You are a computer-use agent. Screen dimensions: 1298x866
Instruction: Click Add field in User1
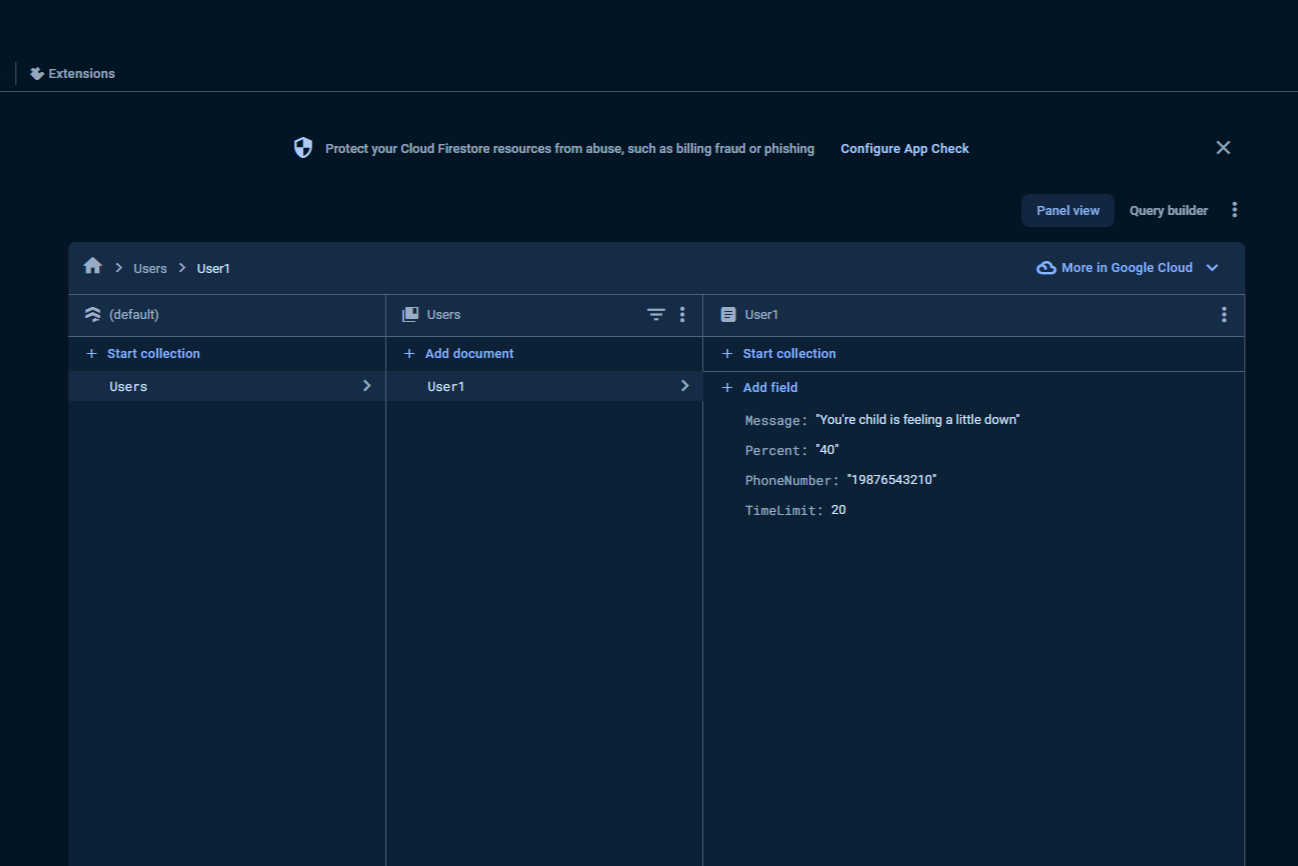click(x=760, y=387)
